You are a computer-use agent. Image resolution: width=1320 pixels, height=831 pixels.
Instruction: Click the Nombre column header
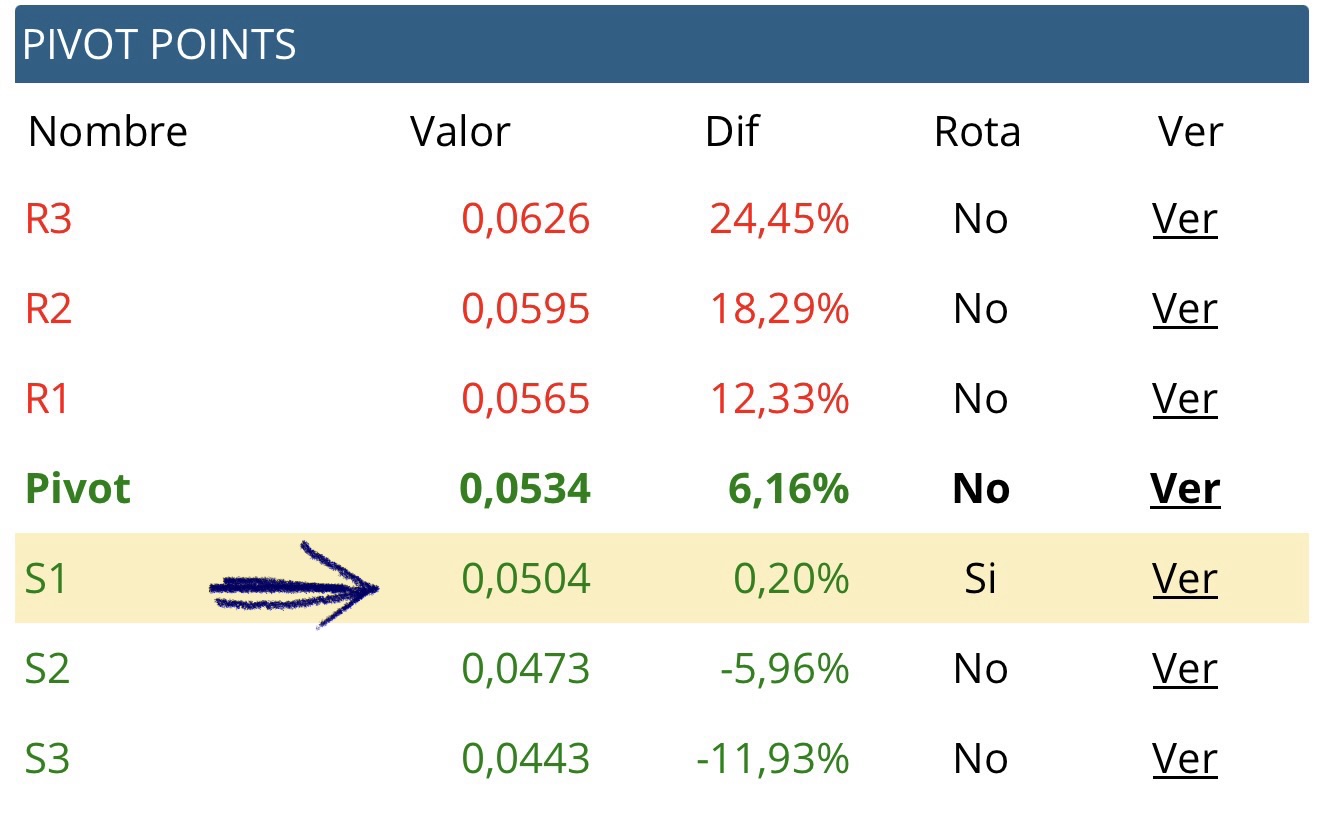point(108,132)
